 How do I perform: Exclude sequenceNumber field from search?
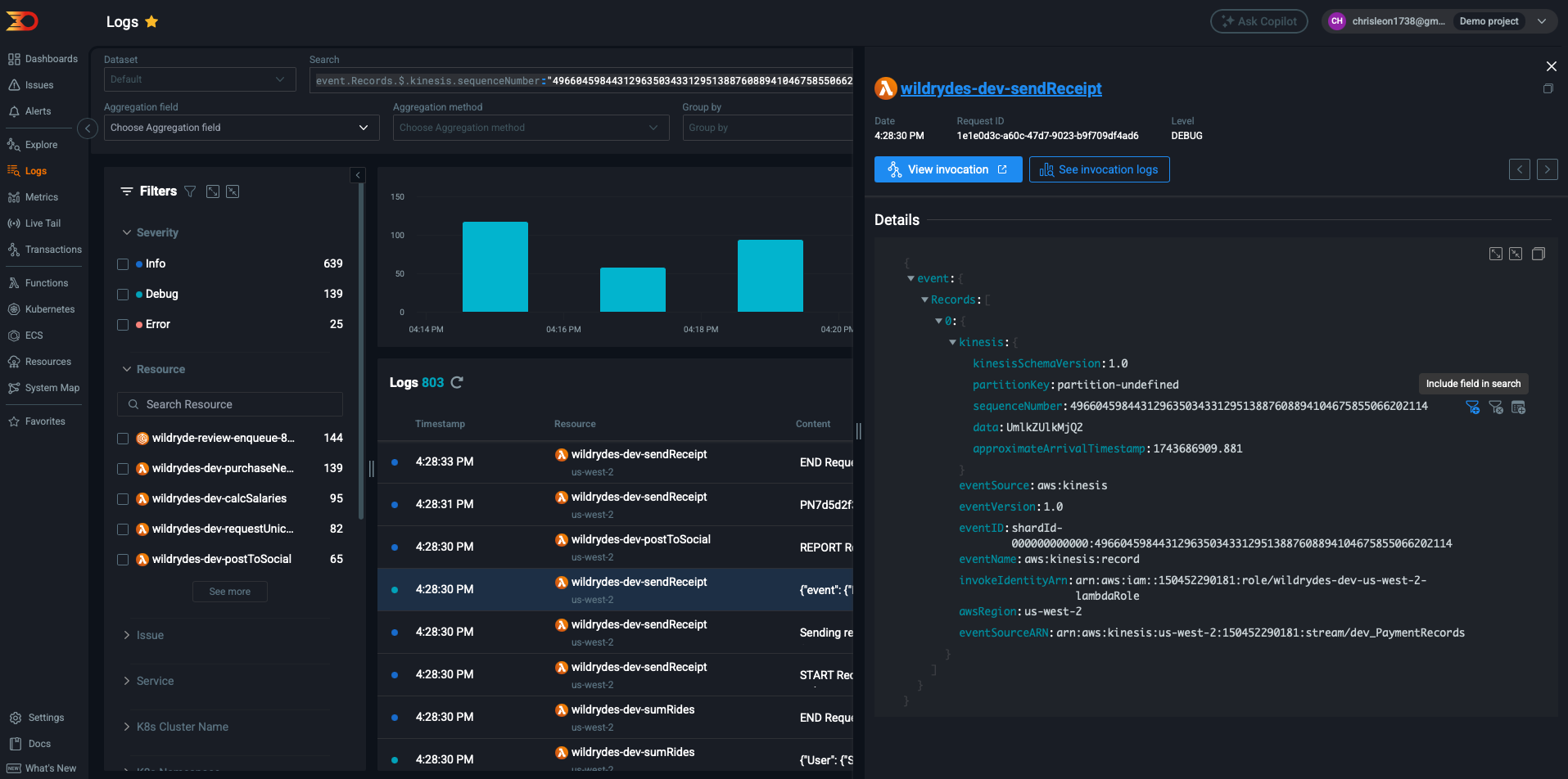click(1496, 407)
